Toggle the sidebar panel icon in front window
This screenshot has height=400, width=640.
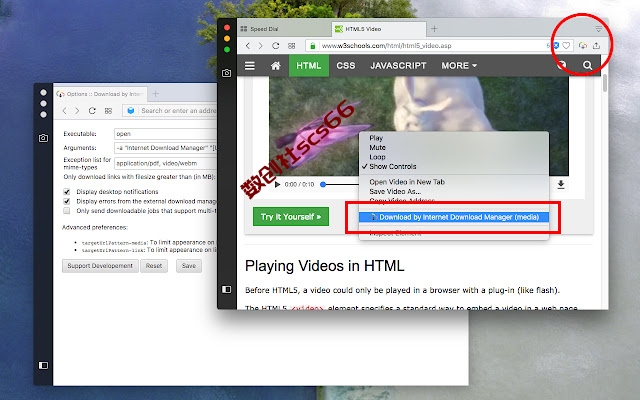(x=227, y=289)
